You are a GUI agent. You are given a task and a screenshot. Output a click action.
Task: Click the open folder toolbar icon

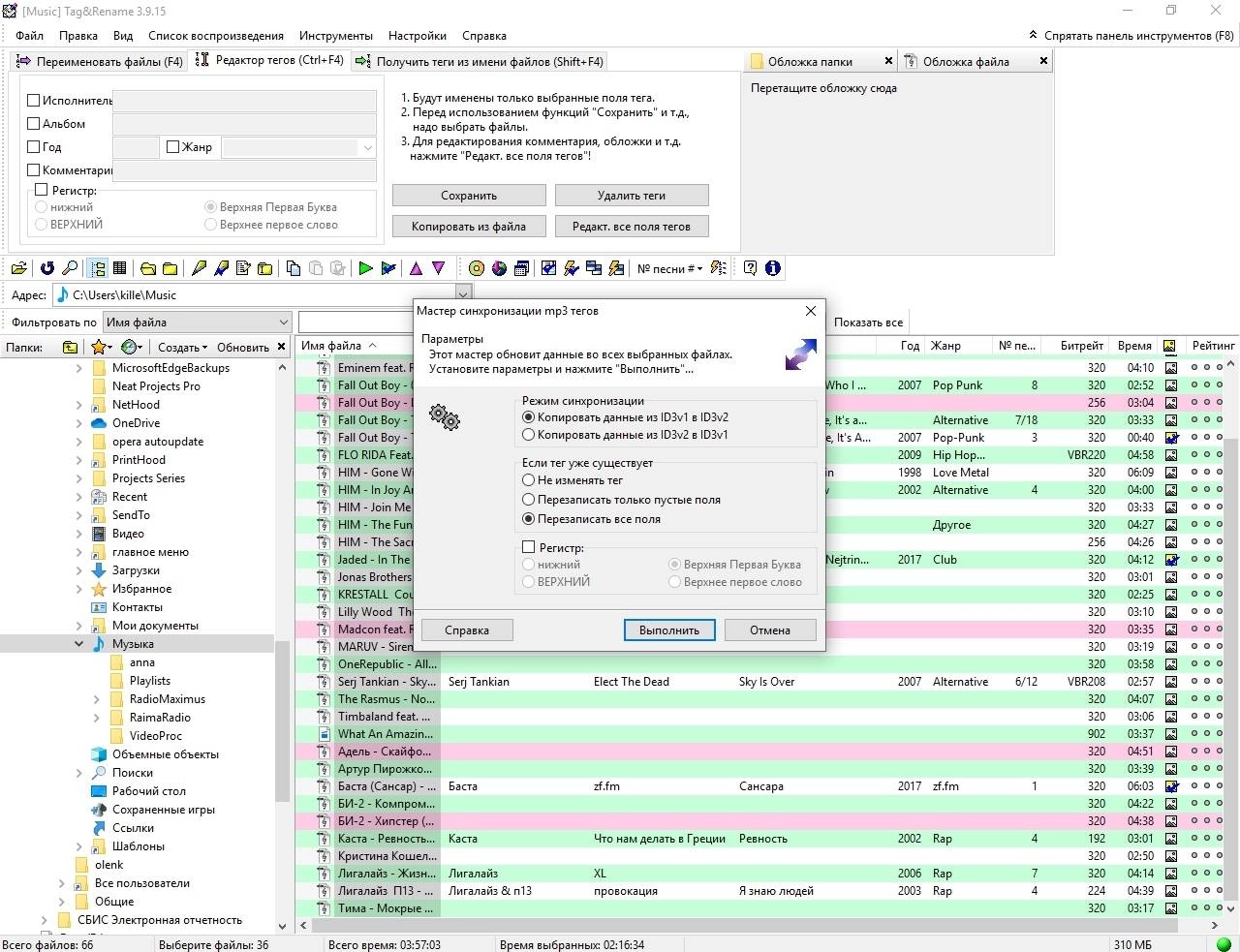(x=20, y=268)
